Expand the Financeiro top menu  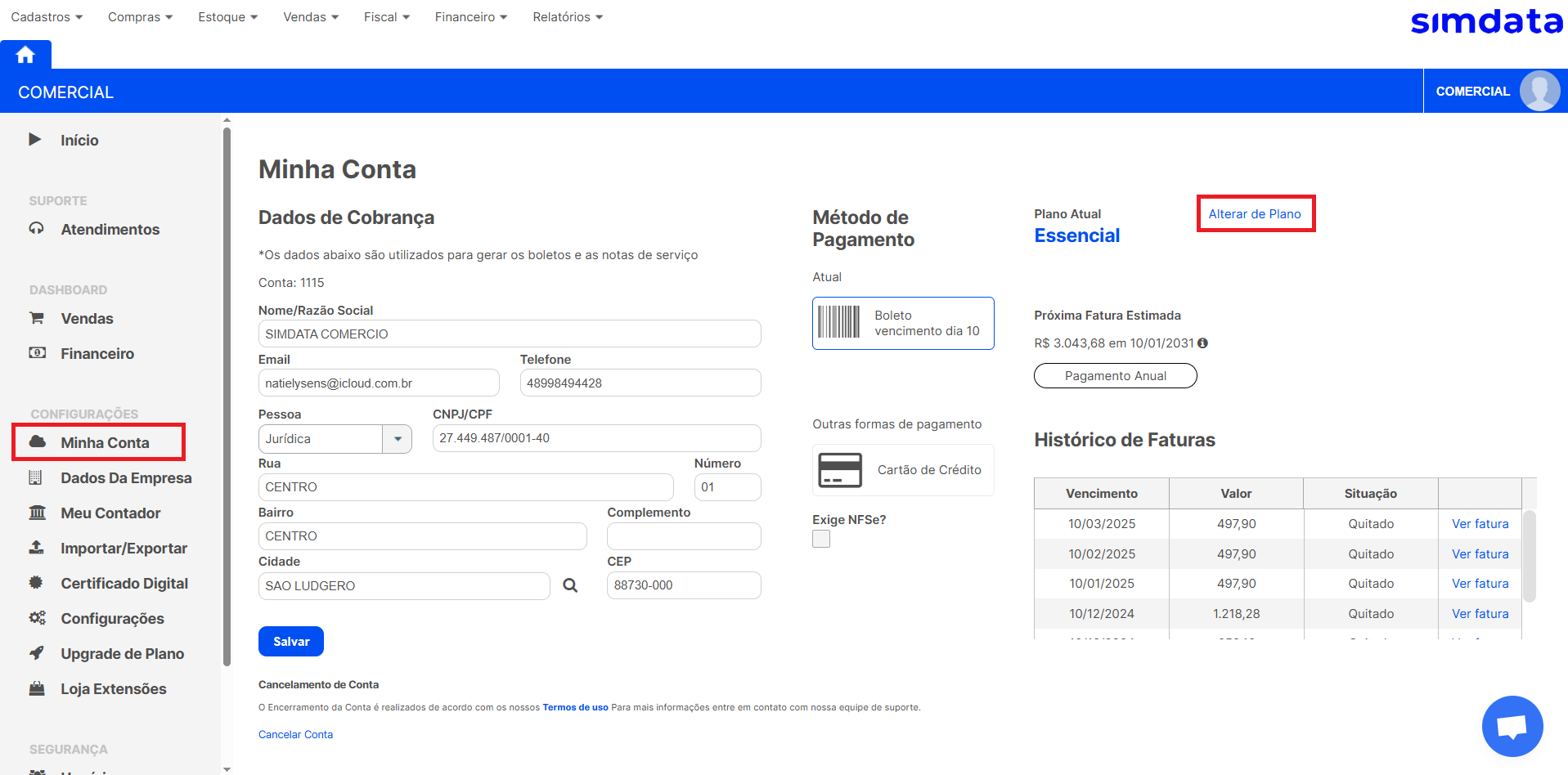(470, 17)
